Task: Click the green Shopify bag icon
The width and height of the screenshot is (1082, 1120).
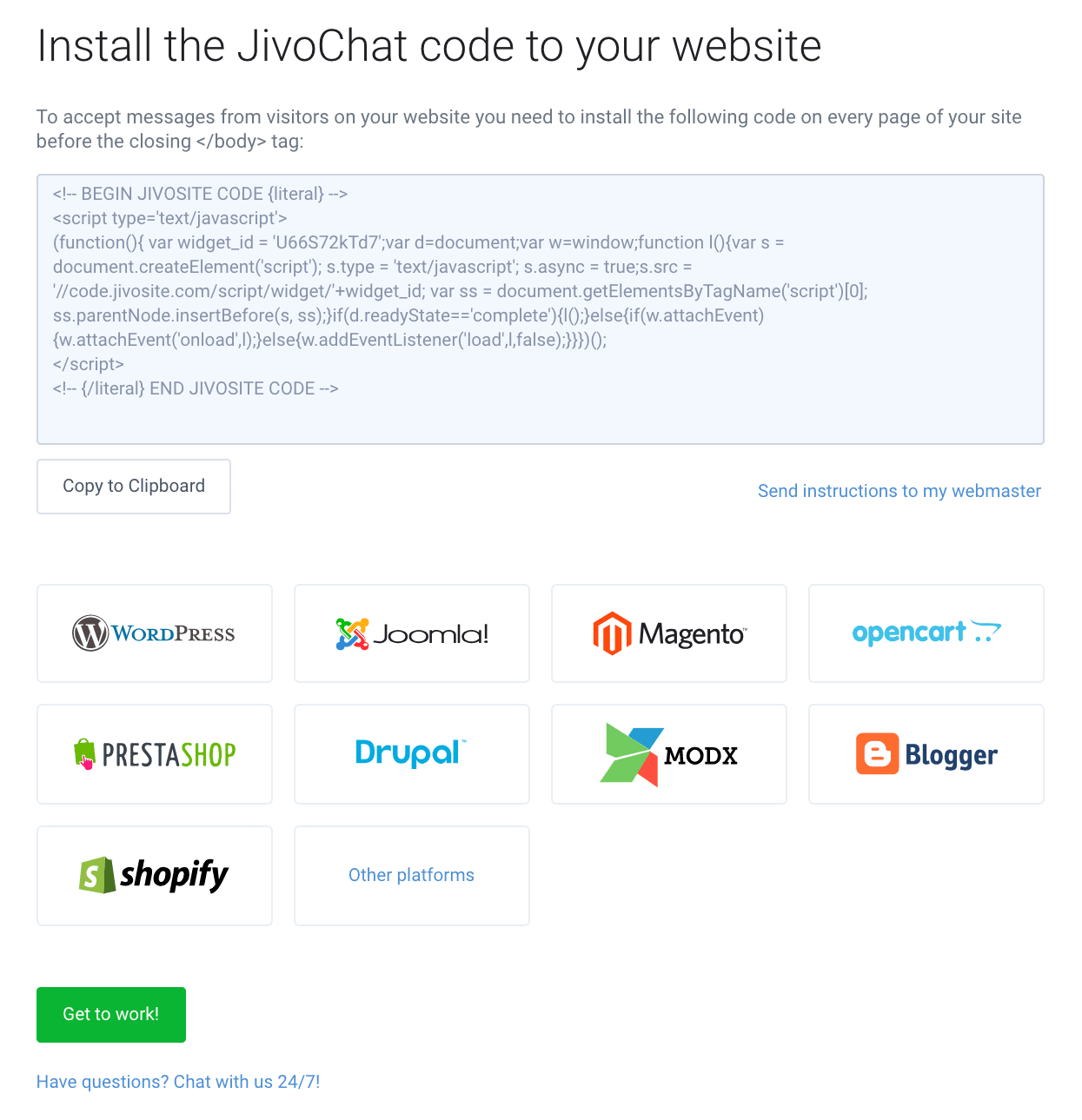Action: [97, 875]
